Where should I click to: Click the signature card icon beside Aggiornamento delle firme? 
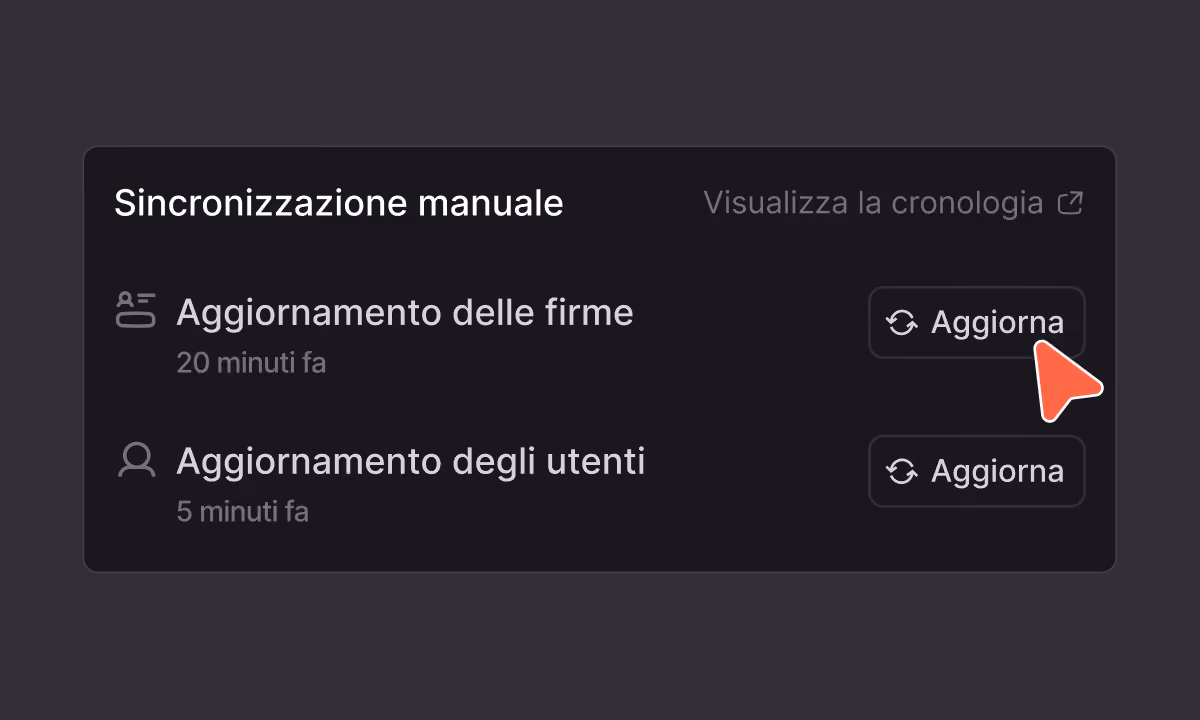pyautogui.click(x=136, y=310)
